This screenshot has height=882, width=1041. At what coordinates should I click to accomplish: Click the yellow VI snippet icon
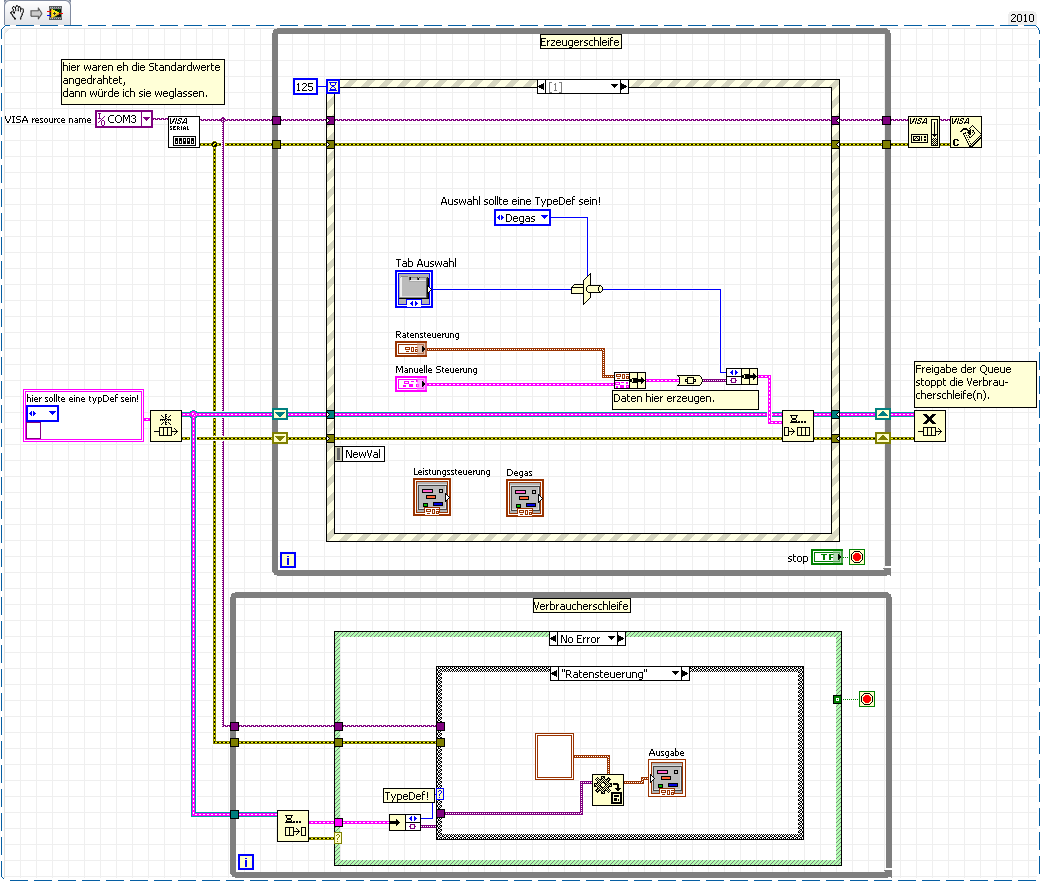click(55, 13)
